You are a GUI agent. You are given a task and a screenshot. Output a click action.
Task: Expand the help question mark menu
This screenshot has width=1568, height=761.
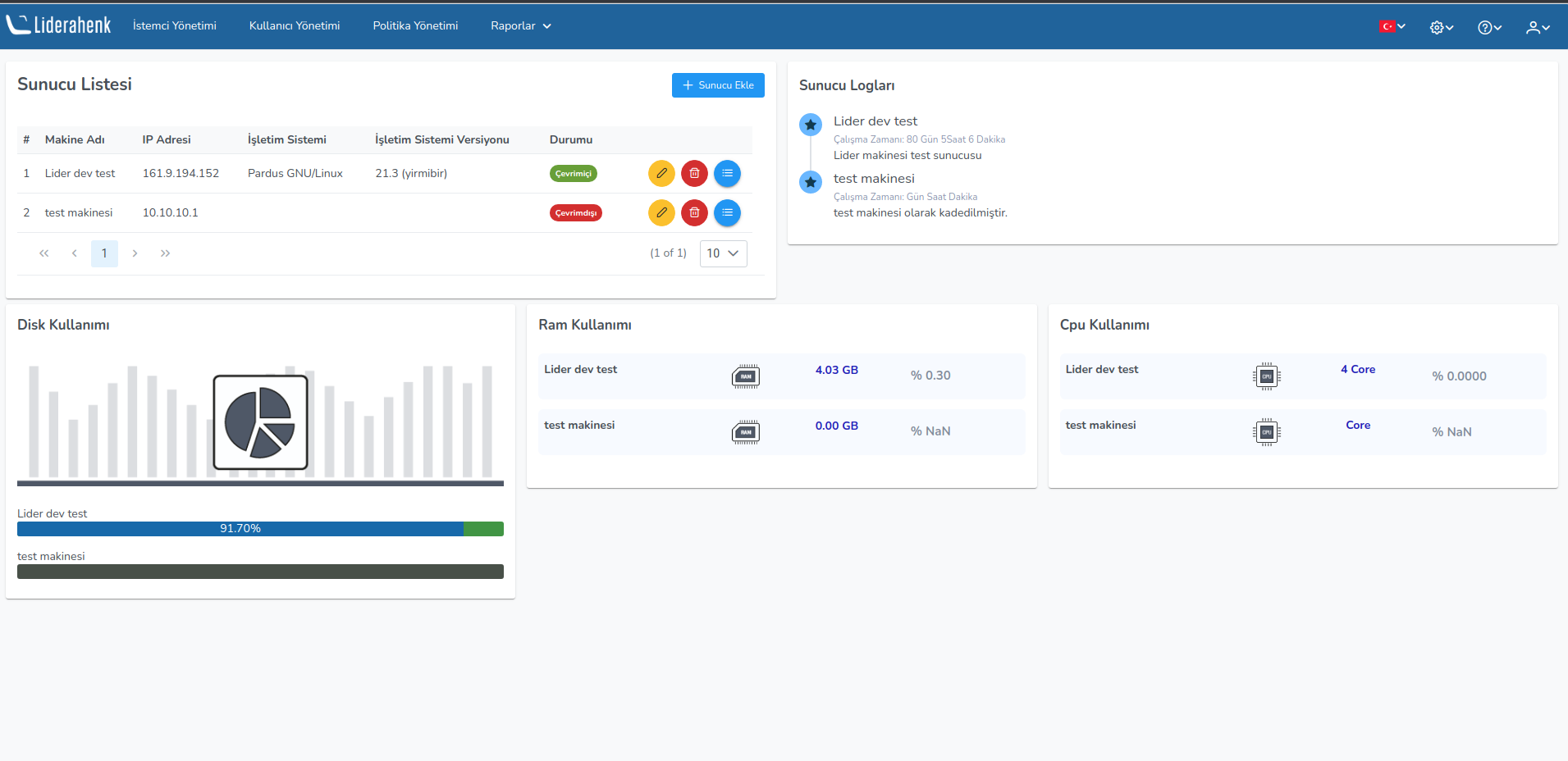tap(1489, 27)
